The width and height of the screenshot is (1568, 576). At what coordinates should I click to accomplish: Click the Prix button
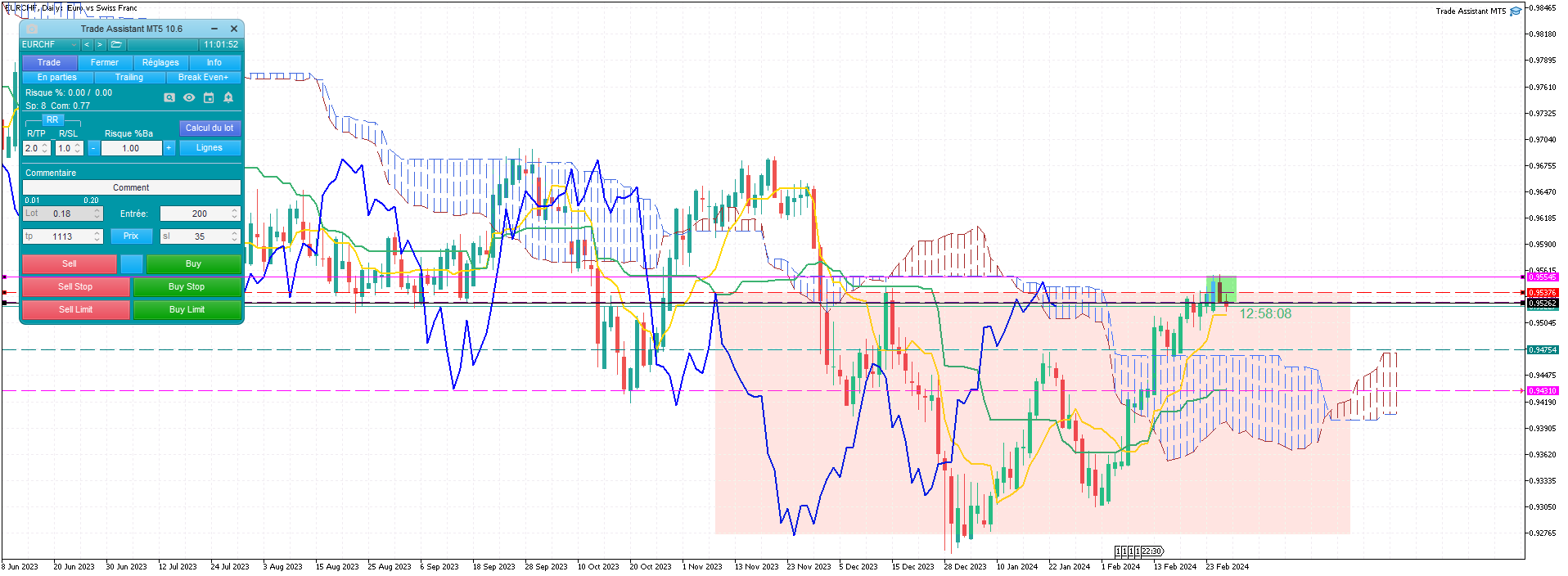pos(131,236)
